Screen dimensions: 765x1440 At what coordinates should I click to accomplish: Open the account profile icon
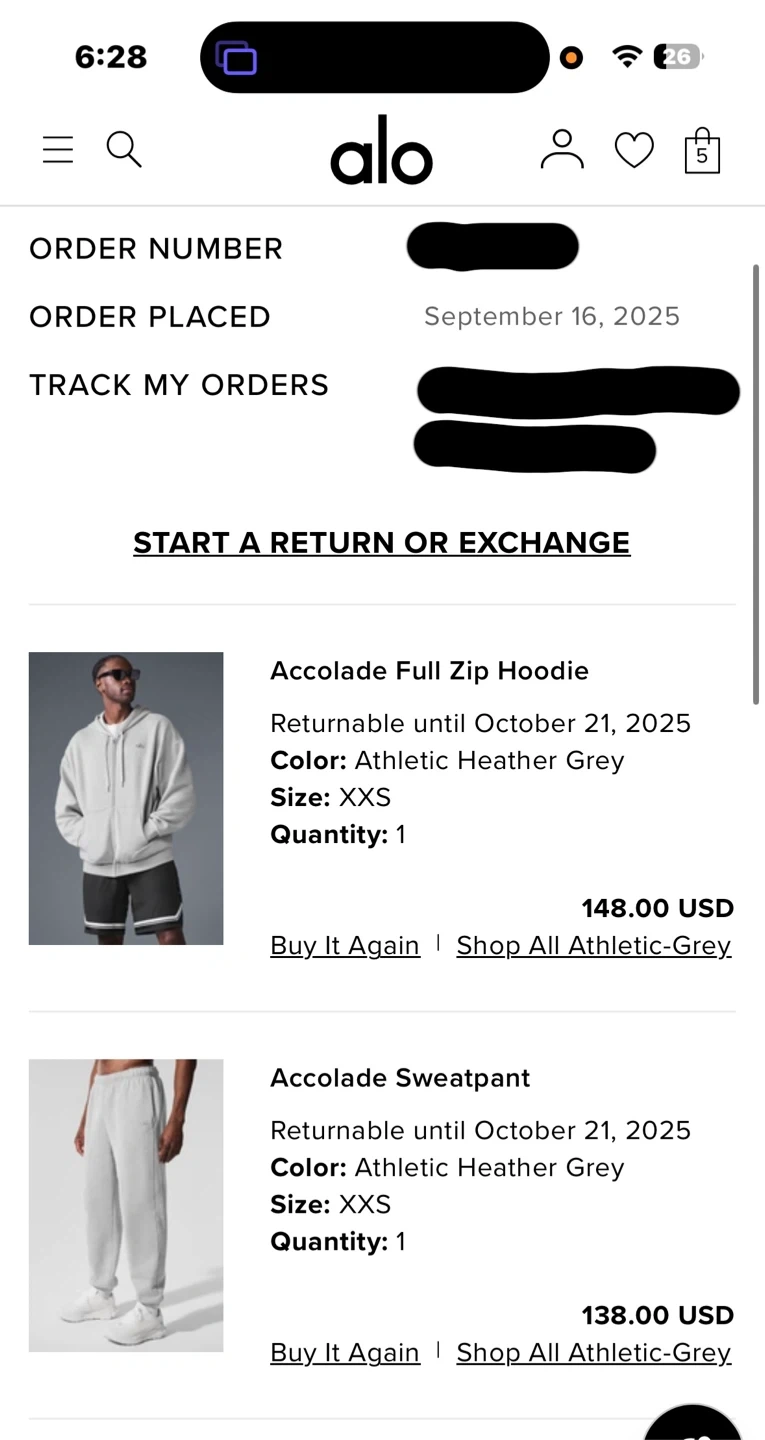(x=562, y=150)
